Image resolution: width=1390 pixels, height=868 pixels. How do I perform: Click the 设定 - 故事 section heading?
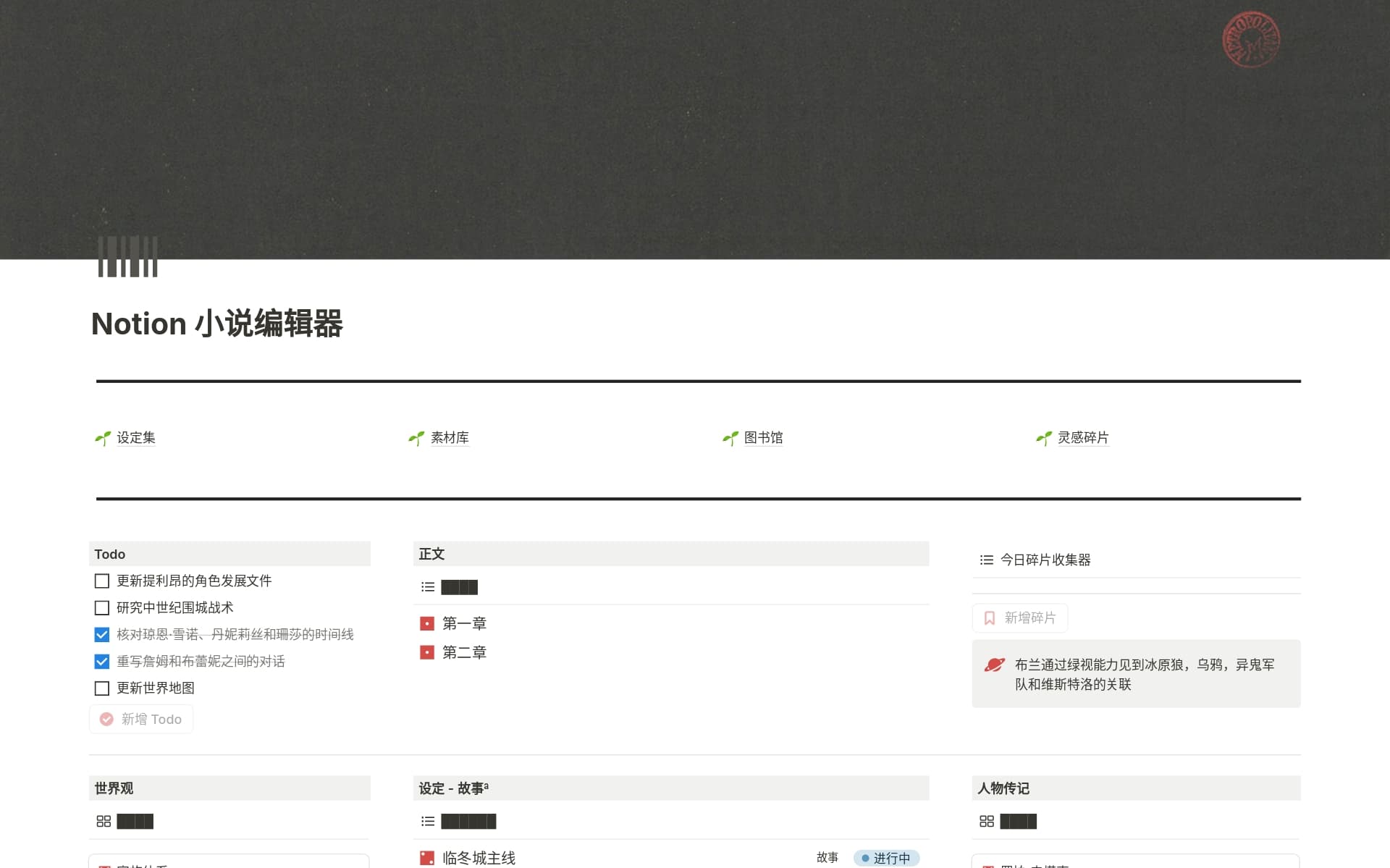coord(453,788)
